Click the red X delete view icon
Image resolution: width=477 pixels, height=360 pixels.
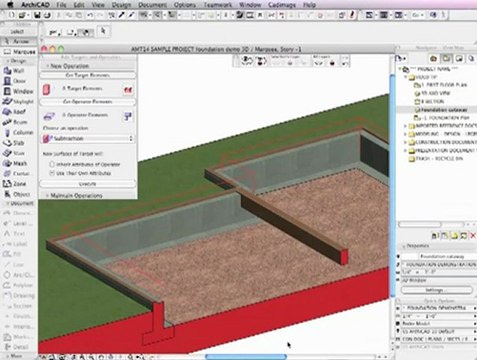(473, 236)
